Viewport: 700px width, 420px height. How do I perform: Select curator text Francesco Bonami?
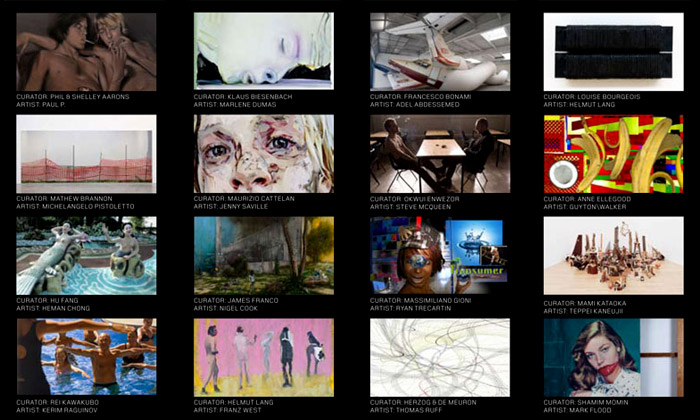(421, 96)
